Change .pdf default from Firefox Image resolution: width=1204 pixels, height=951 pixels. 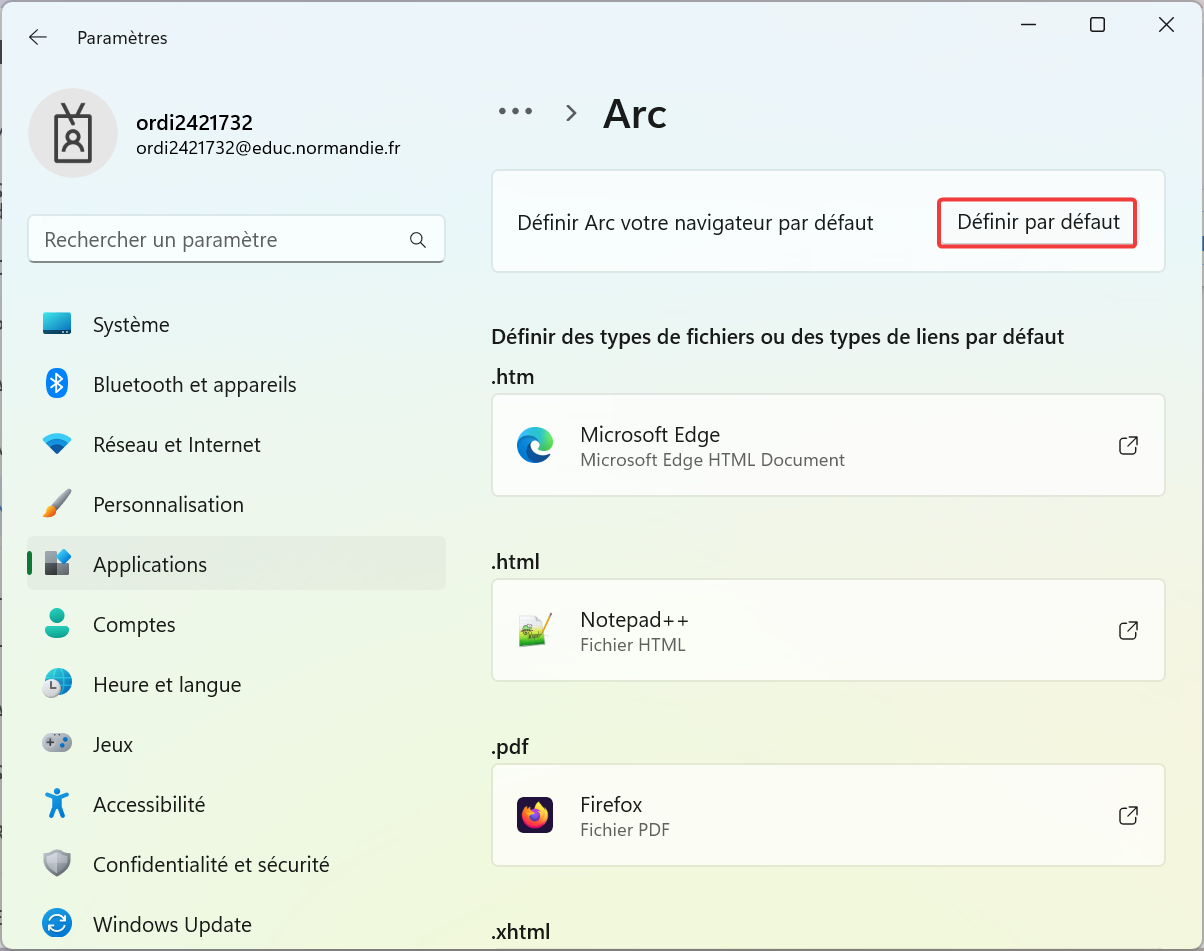click(828, 815)
